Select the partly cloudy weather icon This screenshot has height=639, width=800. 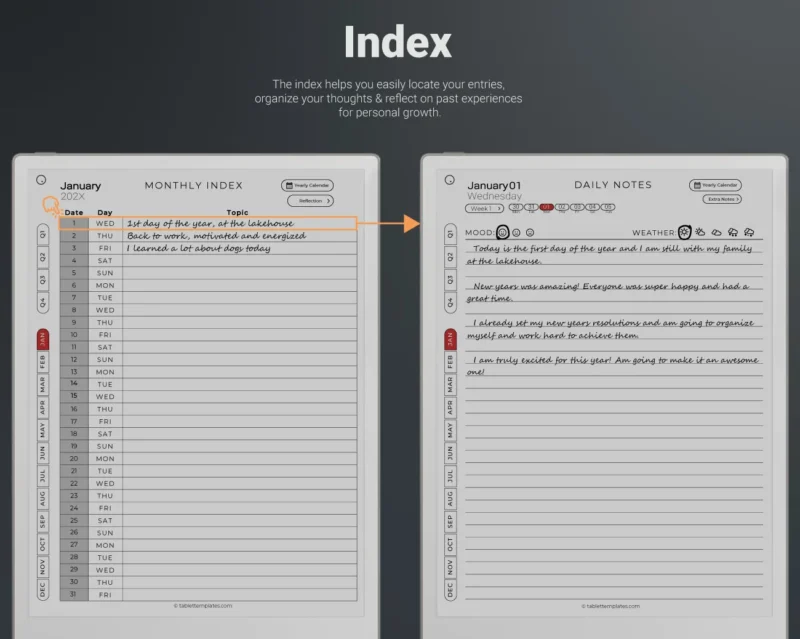click(700, 232)
